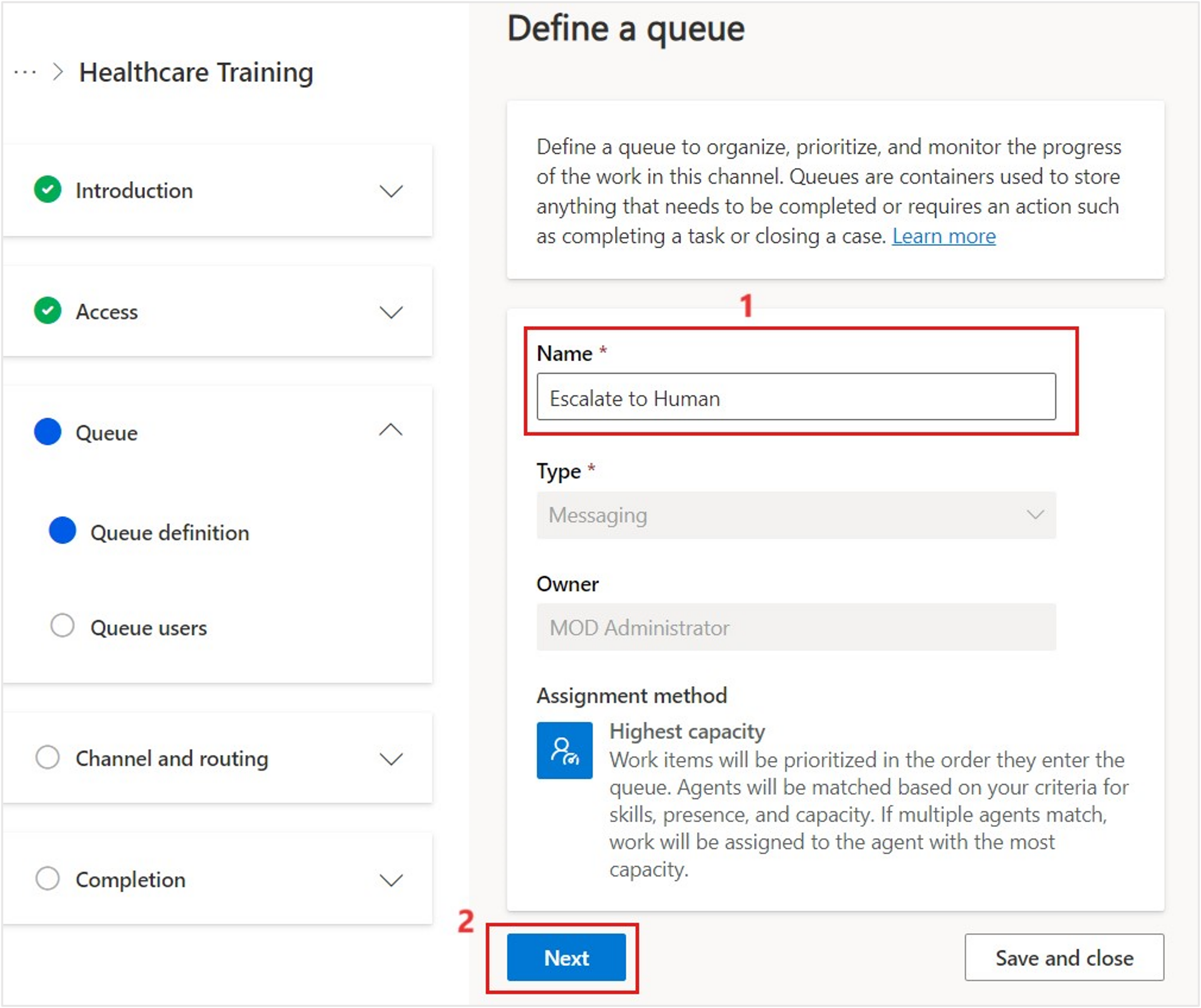This screenshot has height=1008, width=1201.
Task: Go to Queue users sub-step
Action: 149,628
